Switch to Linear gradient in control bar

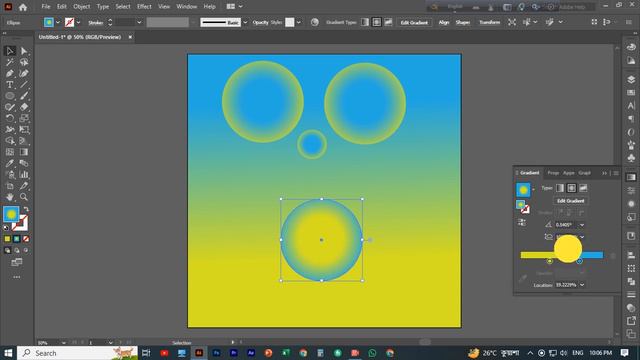pyautogui.click(x=365, y=22)
